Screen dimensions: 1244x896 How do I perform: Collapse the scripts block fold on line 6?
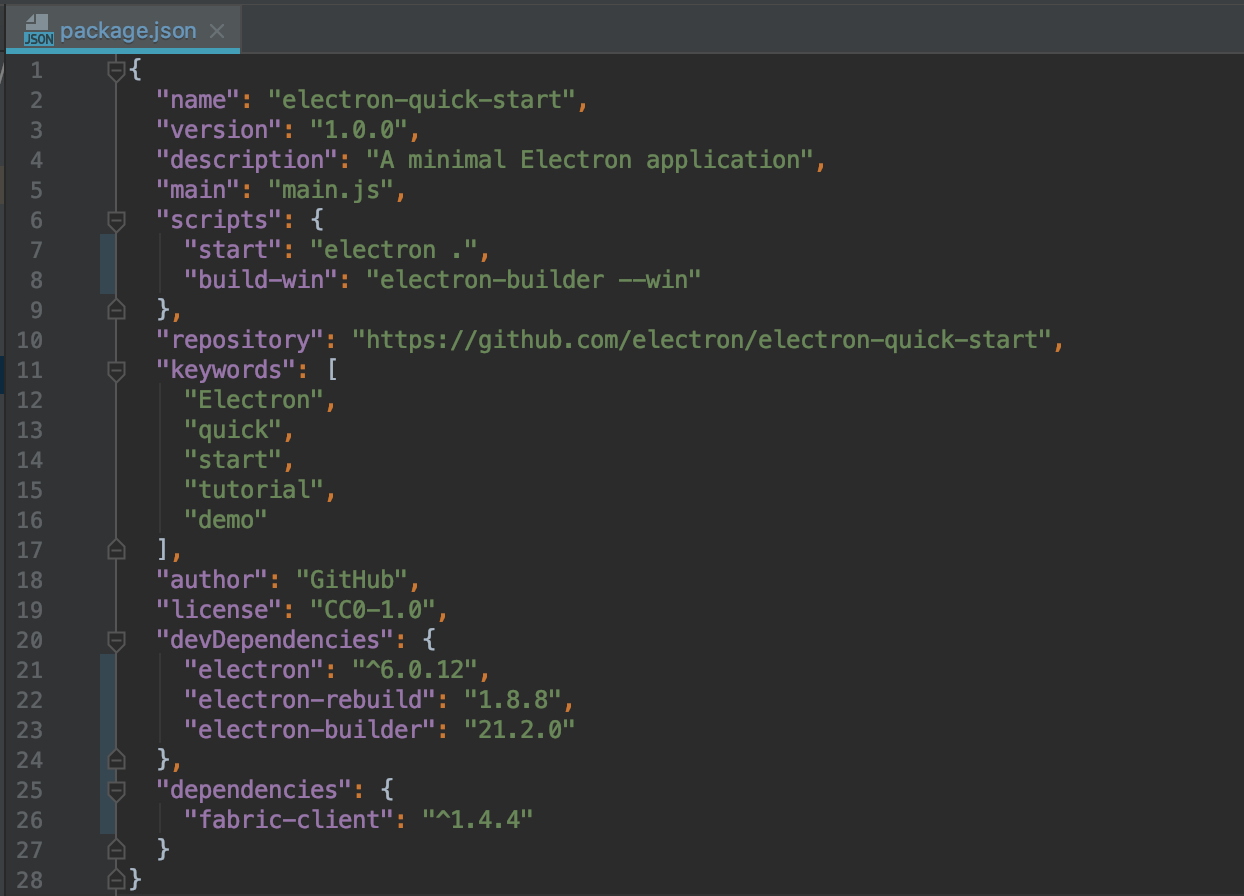pyautogui.click(x=116, y=220)
